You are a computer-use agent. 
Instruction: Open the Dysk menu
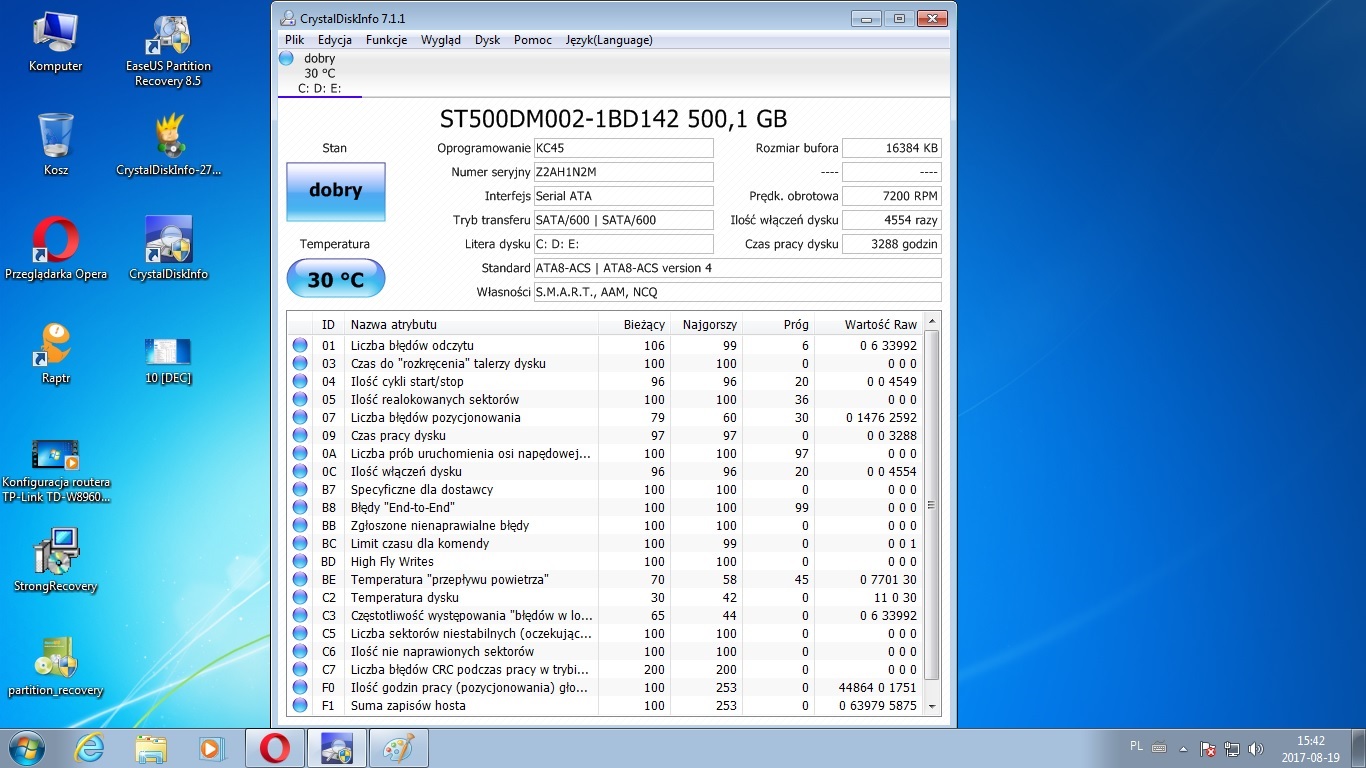coord(488,40)
